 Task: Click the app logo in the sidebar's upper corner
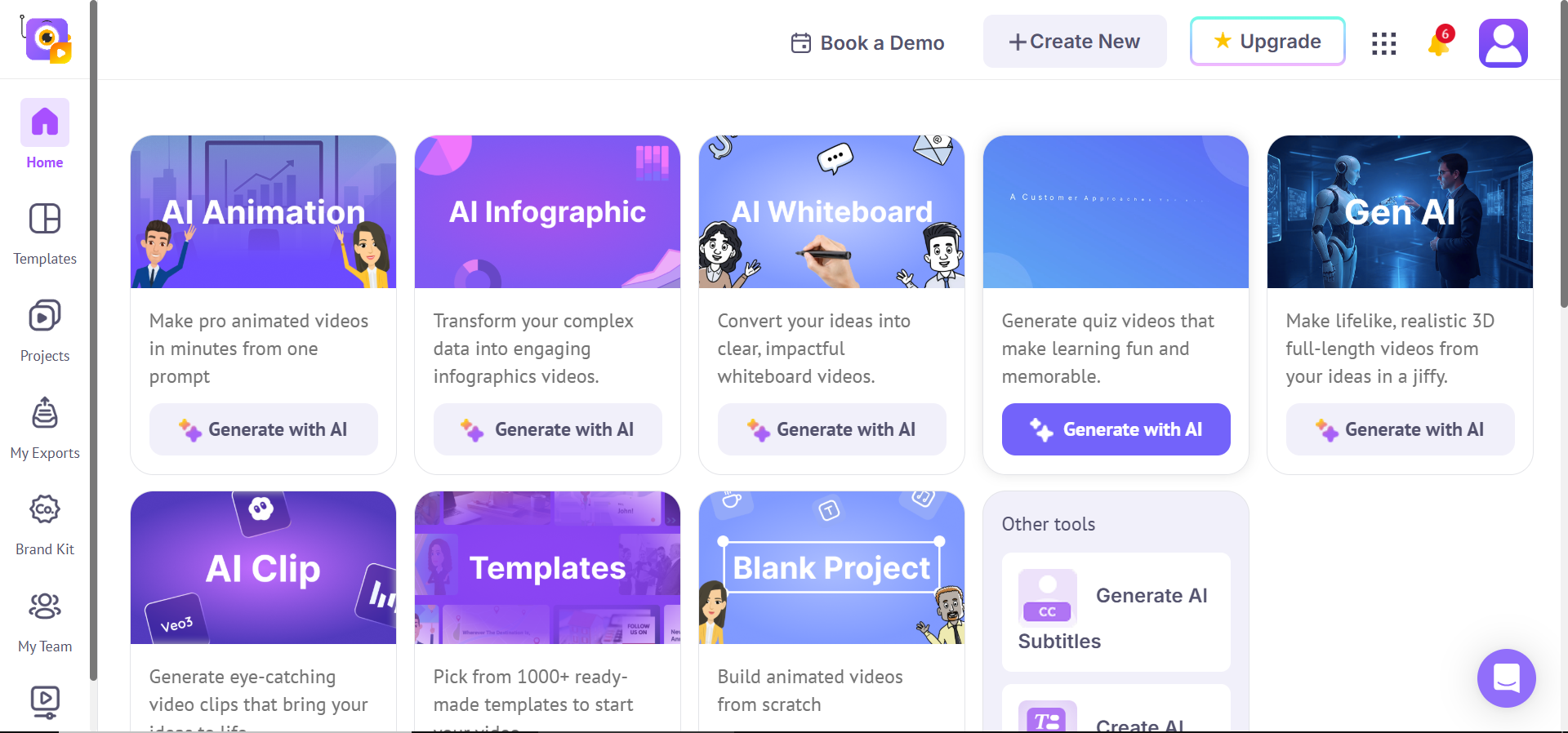click(47, 39)
